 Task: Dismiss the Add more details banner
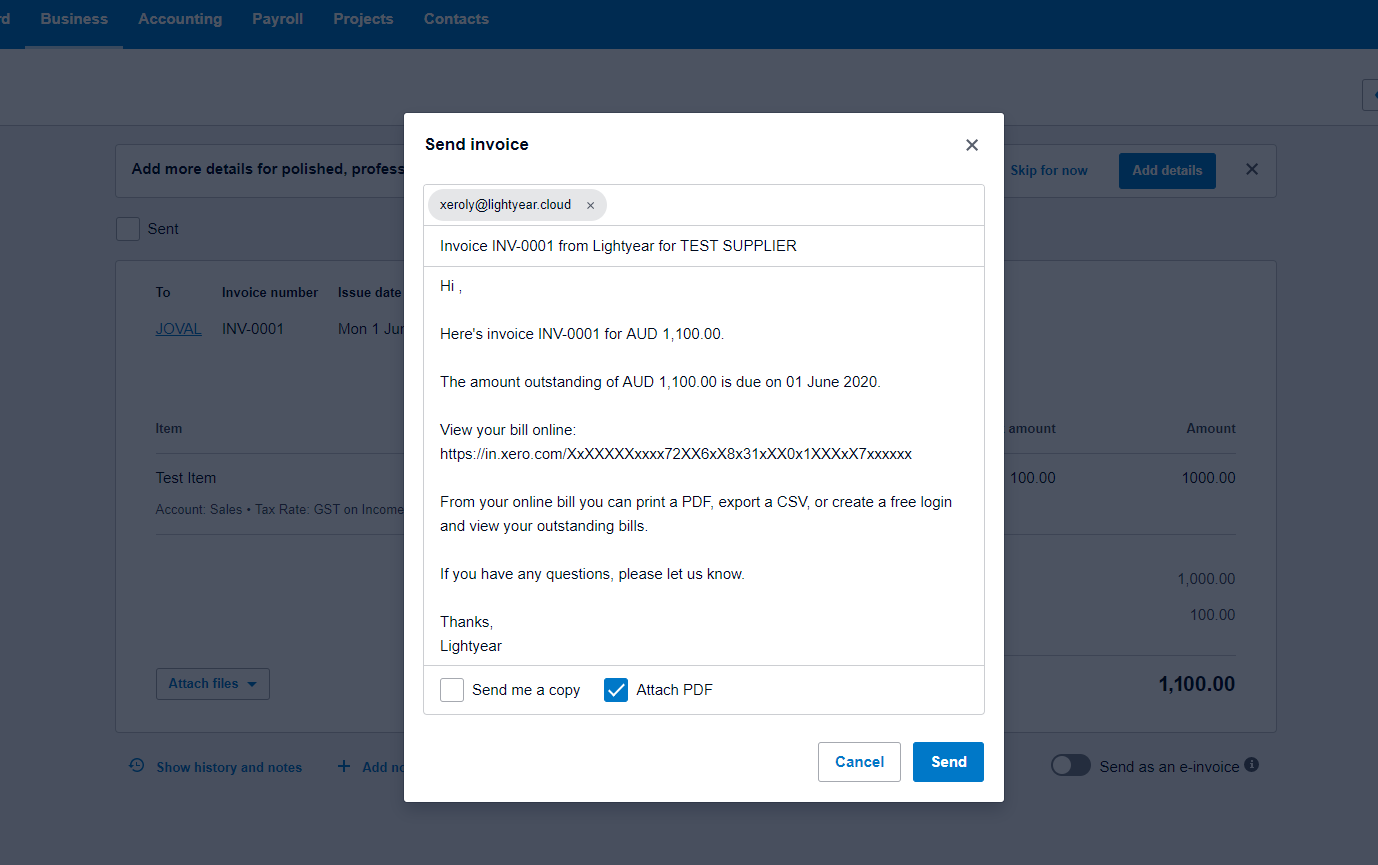[x=1251, y=170]
